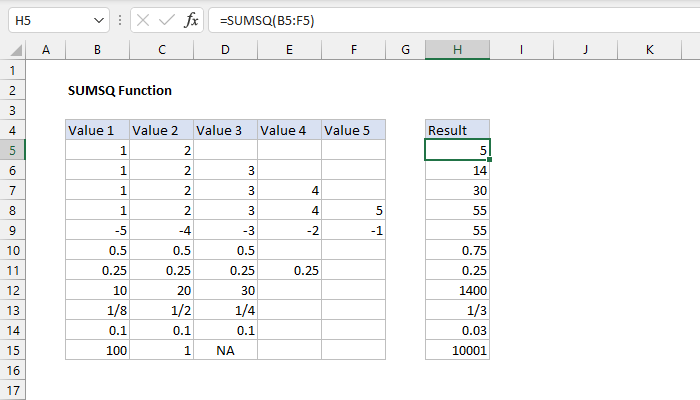This screenshot has height=400, width=700.
Task: Click cell with value -5
Action: 97,230
